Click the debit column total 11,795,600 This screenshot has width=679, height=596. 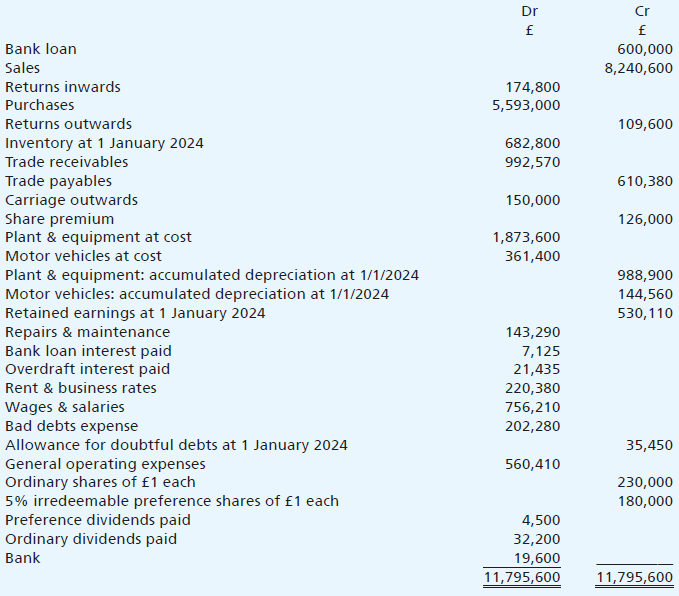(x=522, y=578)
